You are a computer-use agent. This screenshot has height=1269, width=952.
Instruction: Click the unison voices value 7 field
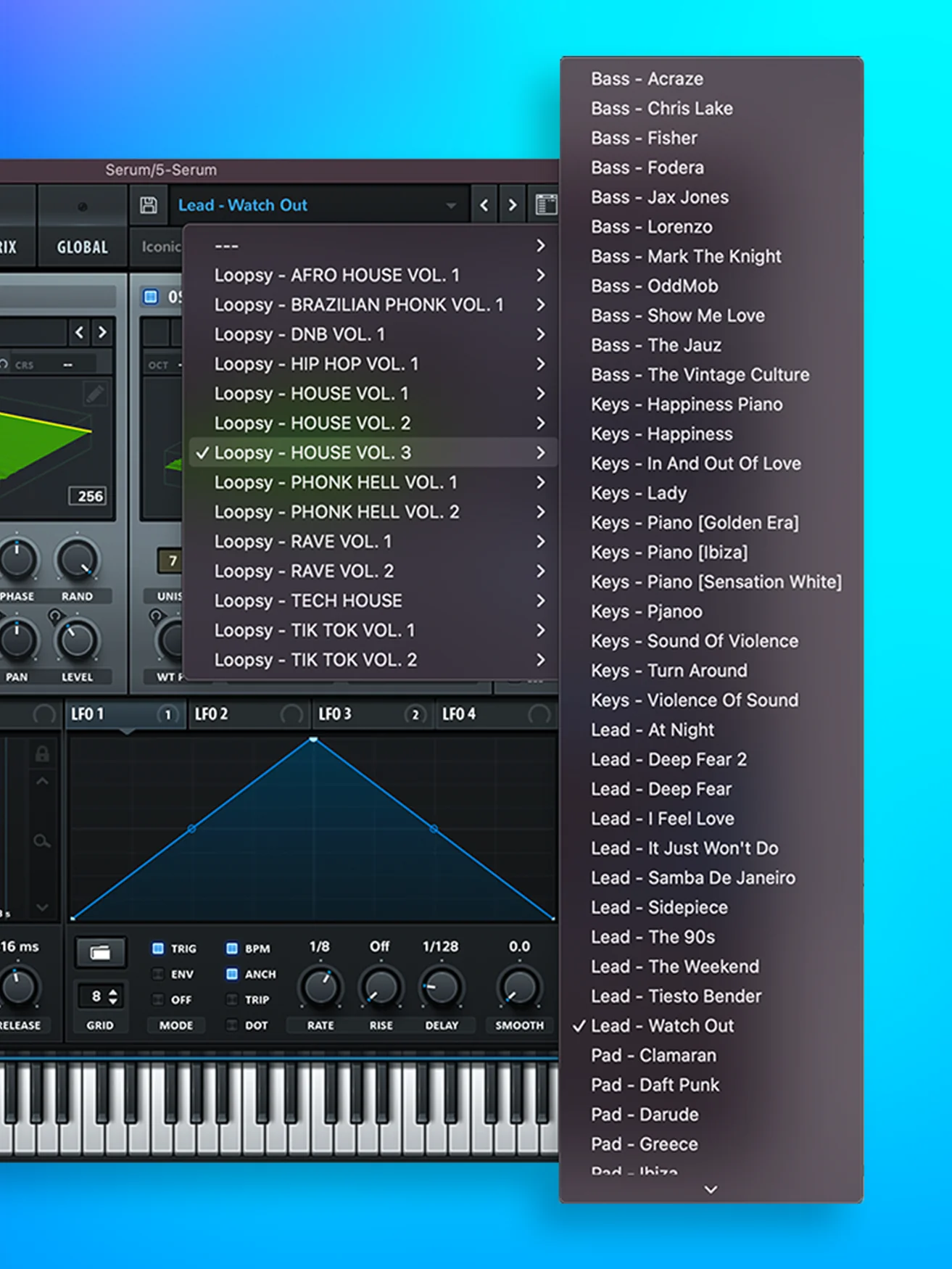172,561
